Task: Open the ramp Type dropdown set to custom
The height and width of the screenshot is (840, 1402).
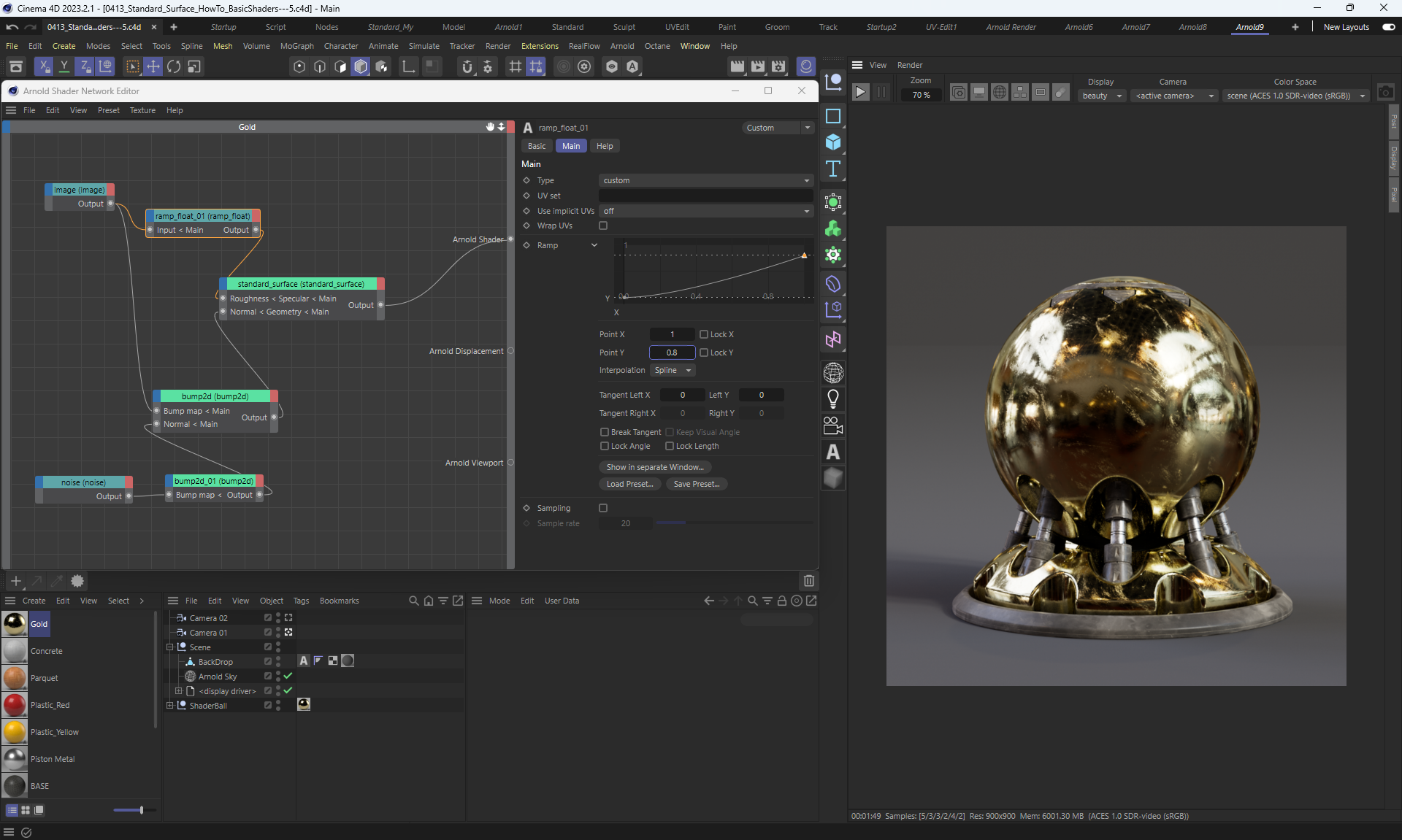Action: (705, 180)
